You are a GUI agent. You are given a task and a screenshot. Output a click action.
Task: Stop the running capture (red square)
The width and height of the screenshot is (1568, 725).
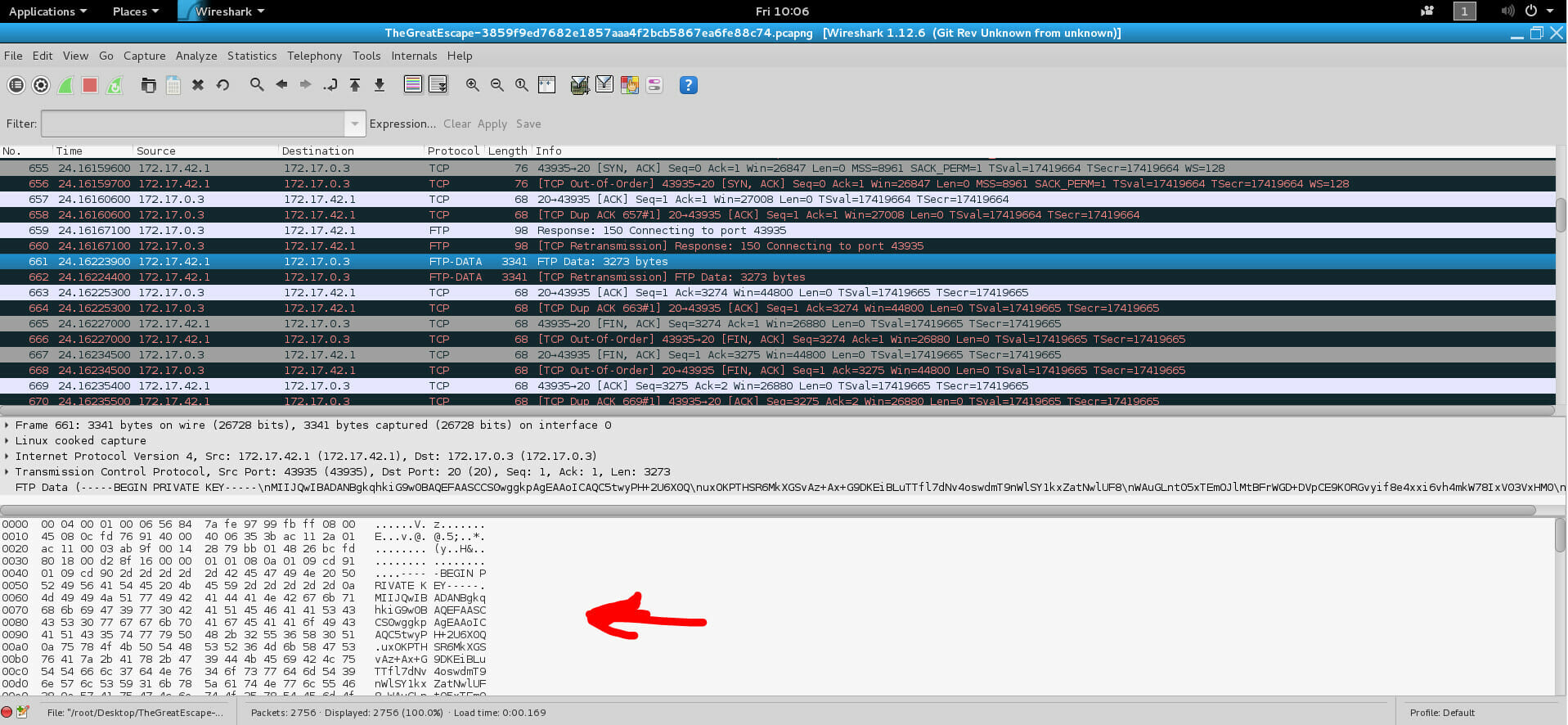[90, 85]
